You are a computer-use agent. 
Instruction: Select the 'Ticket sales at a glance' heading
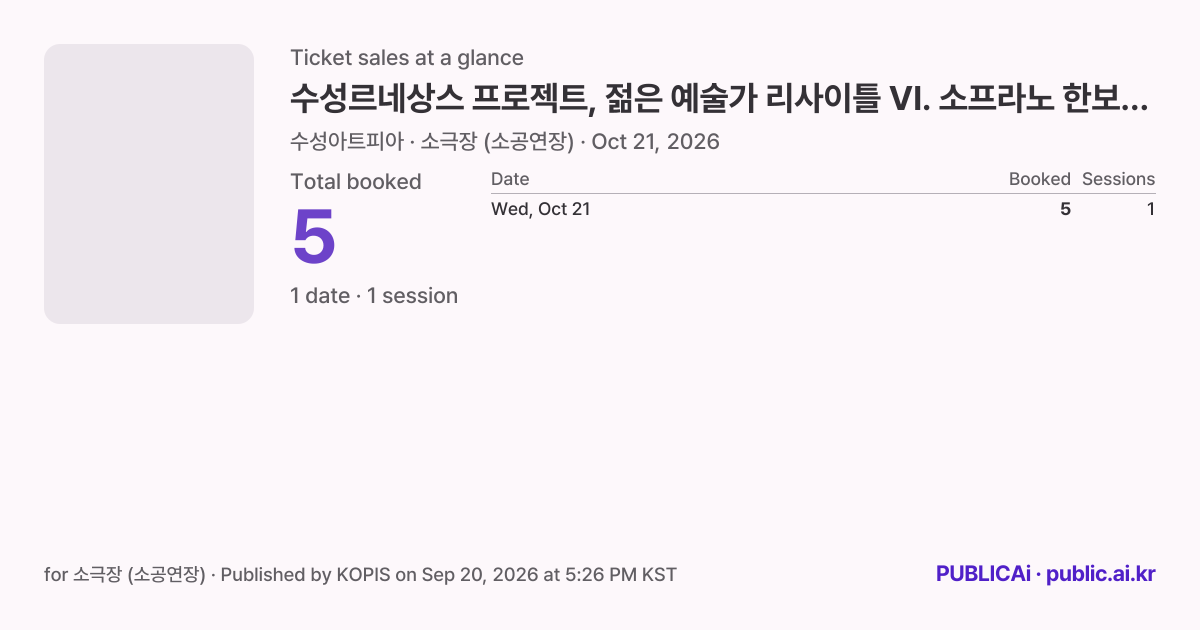(407, 58)
